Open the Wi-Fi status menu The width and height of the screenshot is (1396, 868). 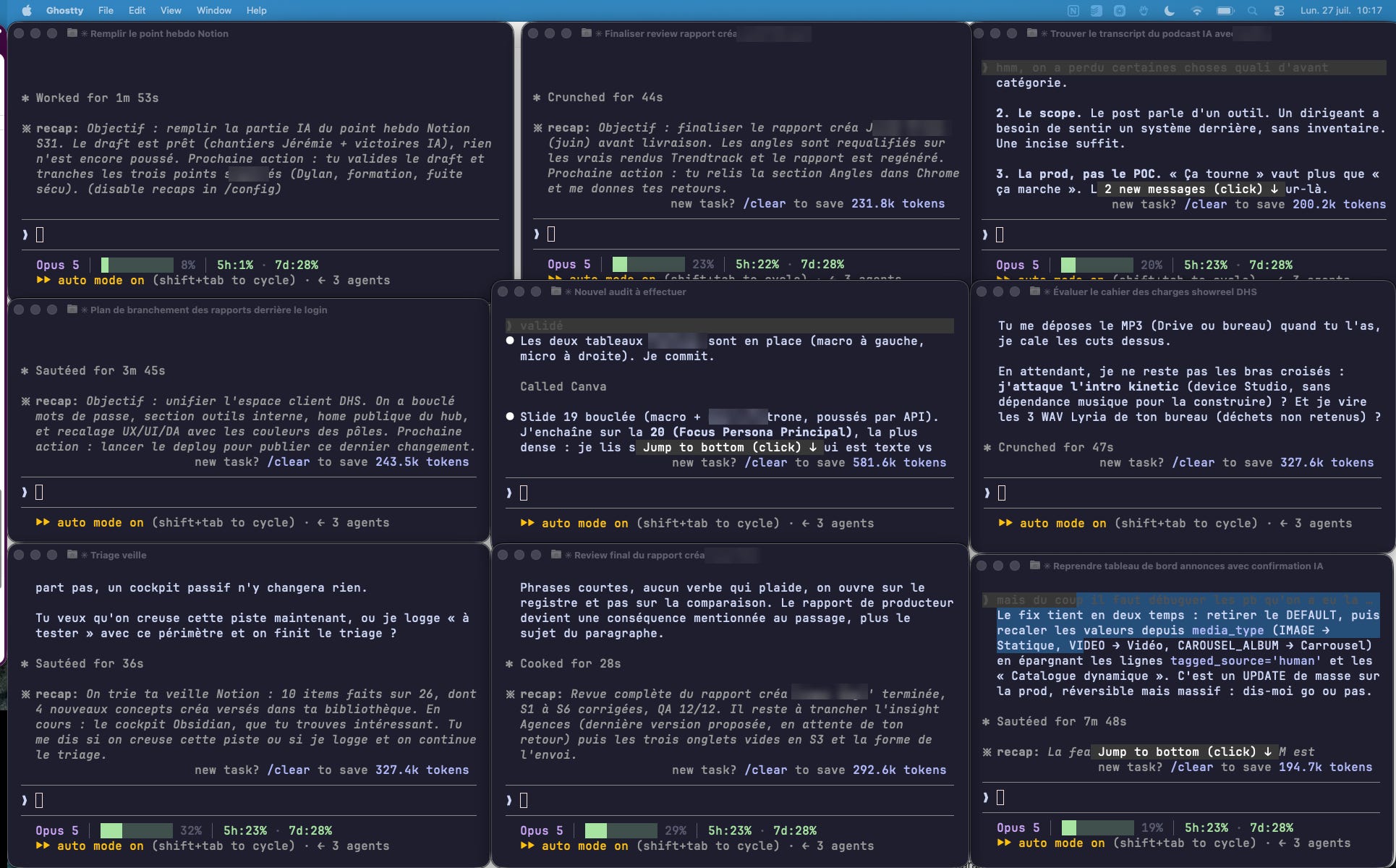pos(1196,10)
